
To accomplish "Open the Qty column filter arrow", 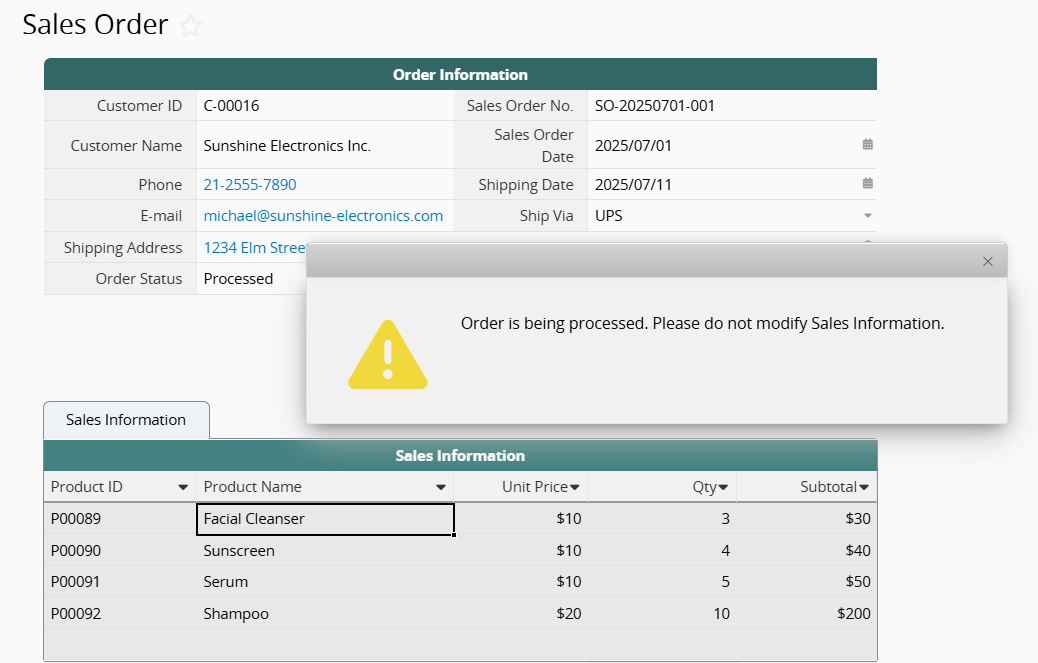I will click(x=723, y=487).
